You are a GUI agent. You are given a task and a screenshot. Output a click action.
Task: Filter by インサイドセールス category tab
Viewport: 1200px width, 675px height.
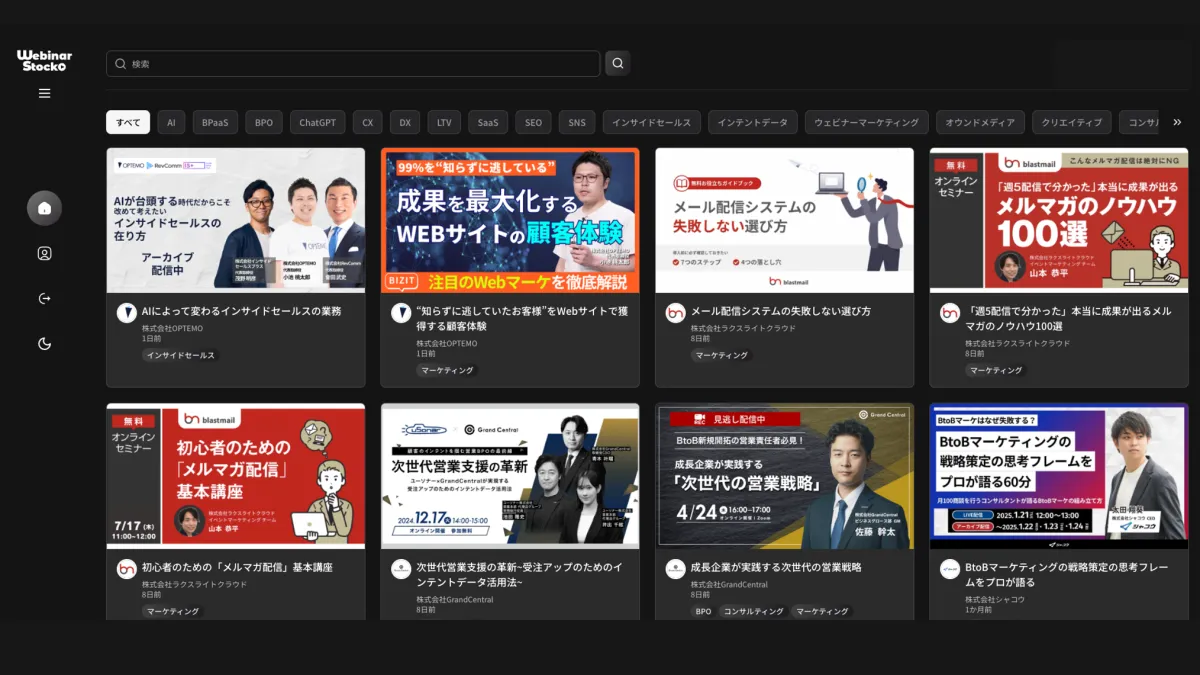[651, 122]
